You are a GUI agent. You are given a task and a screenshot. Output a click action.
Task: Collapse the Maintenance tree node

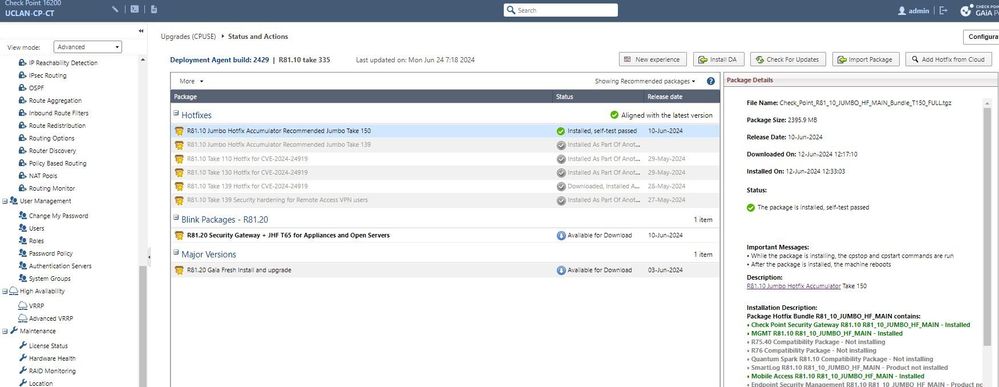pyautogui.click(x=5, y=332)
